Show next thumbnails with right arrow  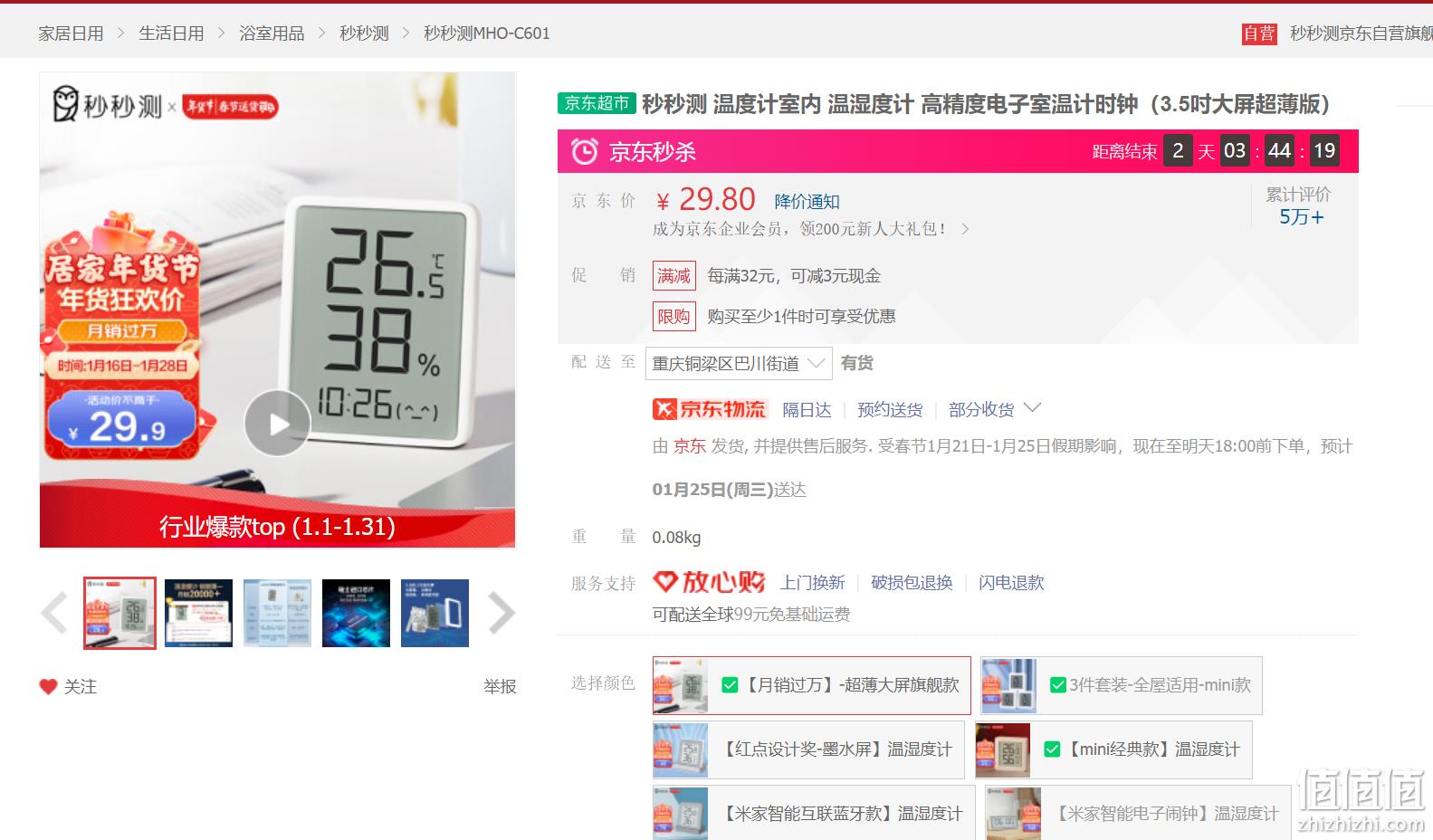pyautogui.click(x=502, y=614)
